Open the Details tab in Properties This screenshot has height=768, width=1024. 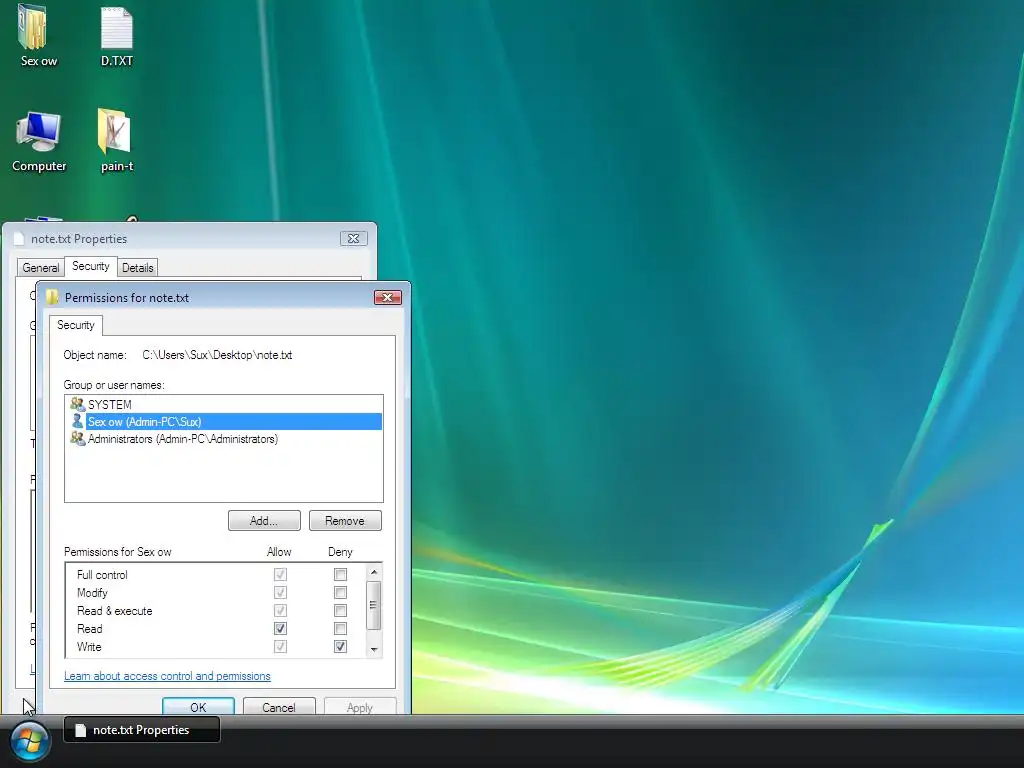[x=138, y=268]
